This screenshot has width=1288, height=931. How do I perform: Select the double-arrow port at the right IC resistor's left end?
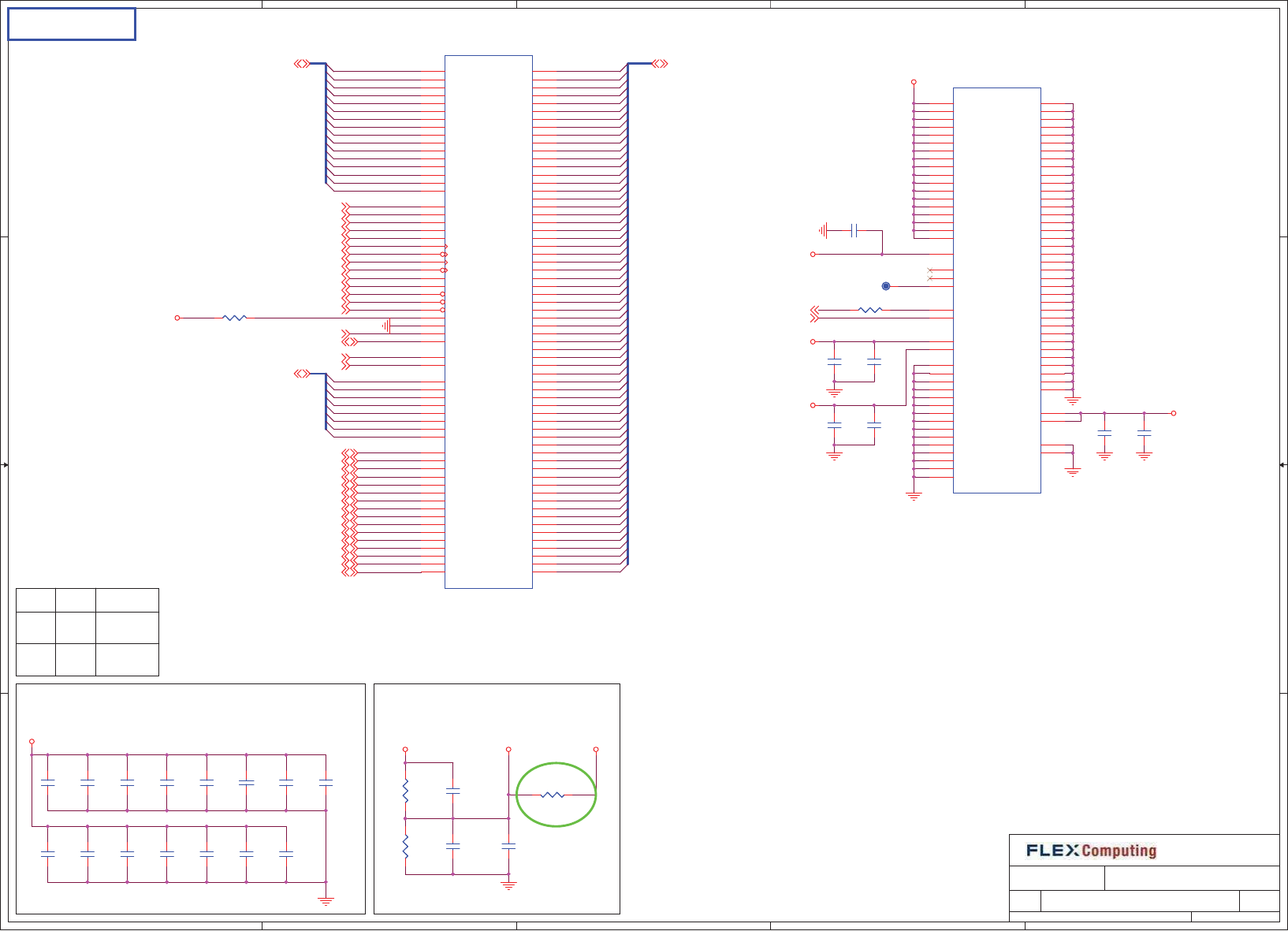coord(815,310)
